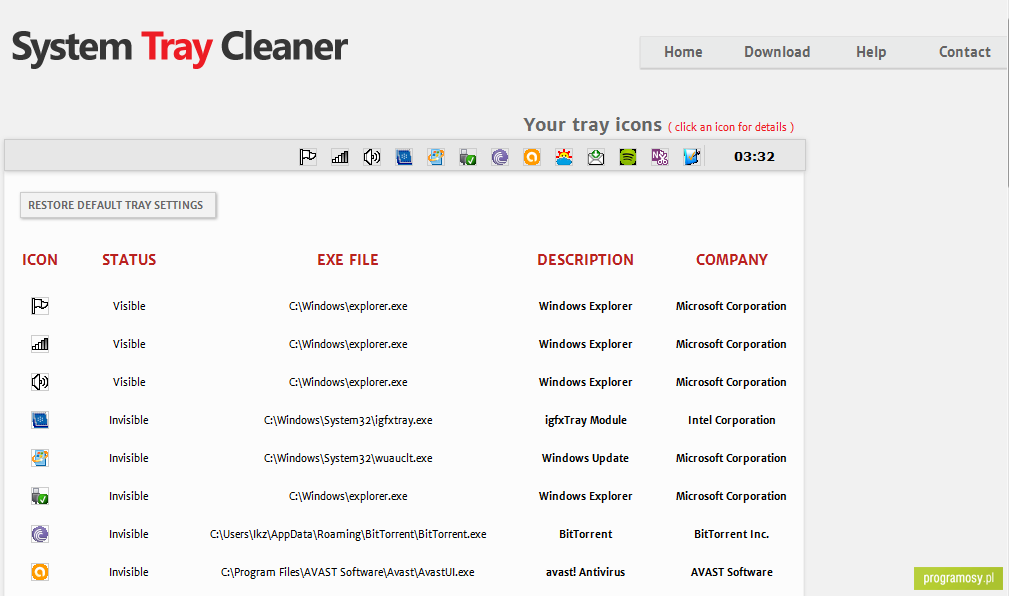Click the tray clock showing 03:32
The height and width of the screenshot is (596, 1009).
[754, 156]
